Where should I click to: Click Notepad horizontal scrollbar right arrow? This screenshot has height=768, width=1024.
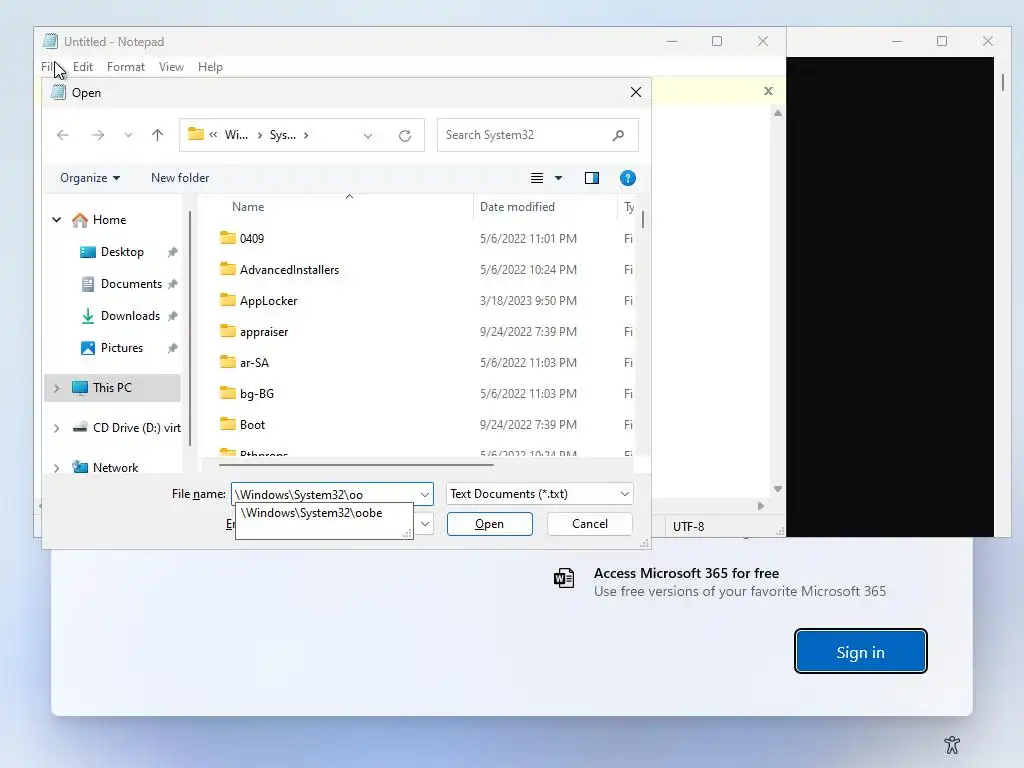pyautogui.click(x=761, y=505)
